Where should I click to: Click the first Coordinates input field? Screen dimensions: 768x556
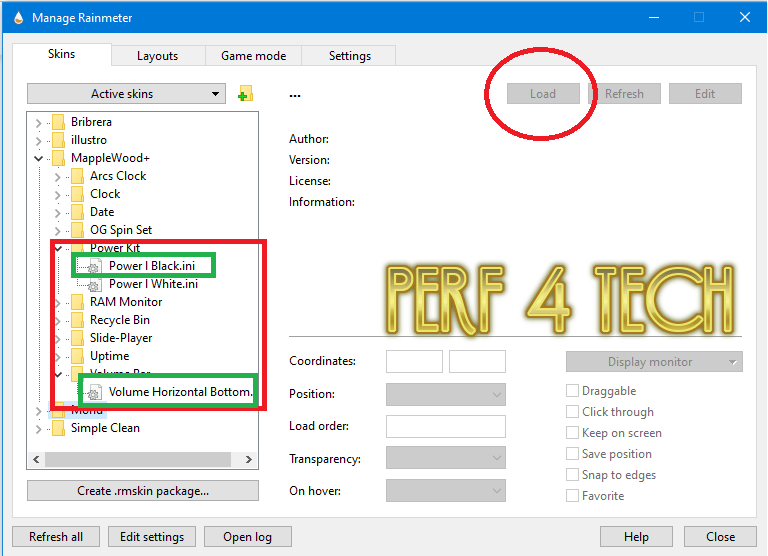point(414,362)
